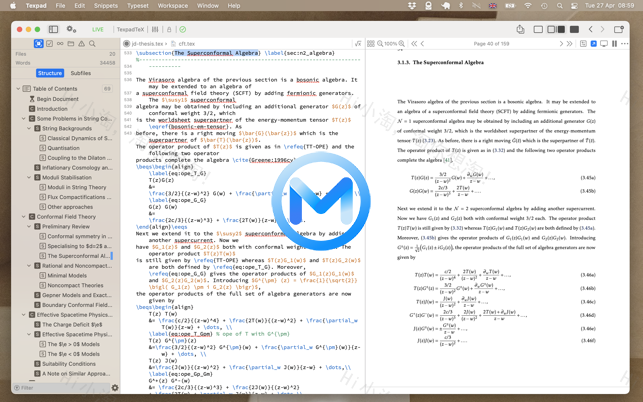Image resolution: width=643 pixels, height=402 pixels.
Task: Open the TexpadTeX typesetter selector
Action: click(x=130, y=30)
